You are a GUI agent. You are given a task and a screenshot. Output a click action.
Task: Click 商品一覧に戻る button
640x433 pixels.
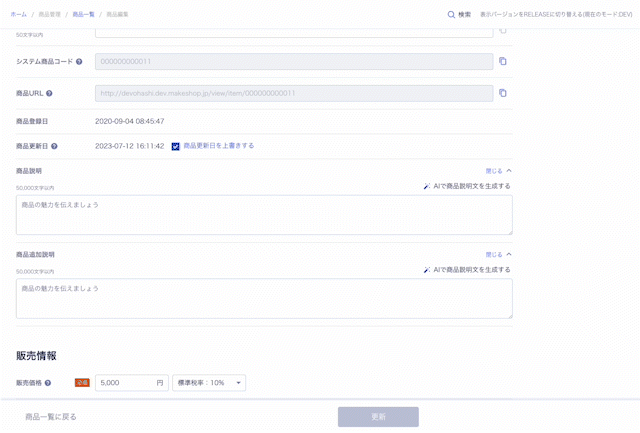[x=51, y=416]
